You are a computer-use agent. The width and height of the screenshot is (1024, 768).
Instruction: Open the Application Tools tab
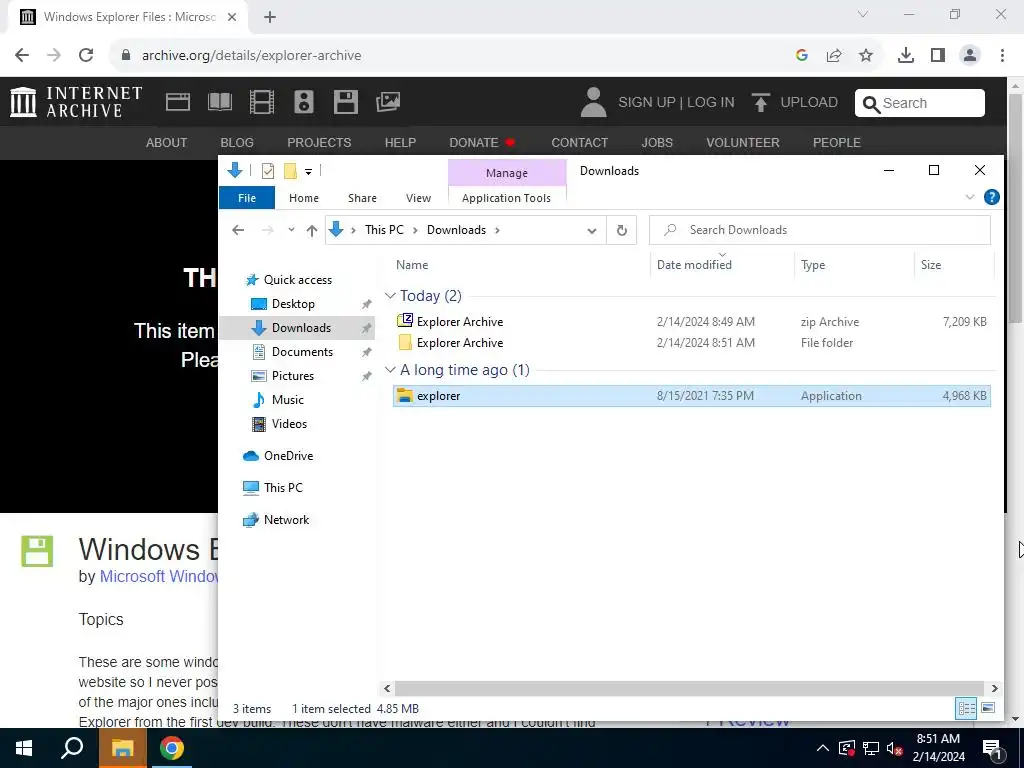pos(506,198)
